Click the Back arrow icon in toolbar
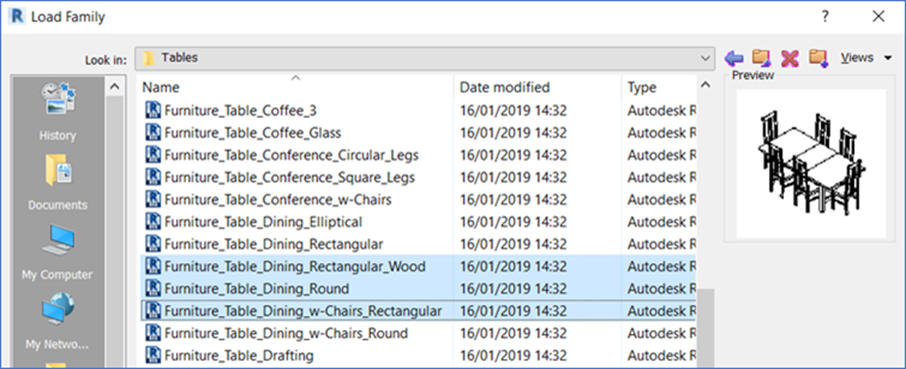This screenshot has height=369, width=906. coord(734,58)
